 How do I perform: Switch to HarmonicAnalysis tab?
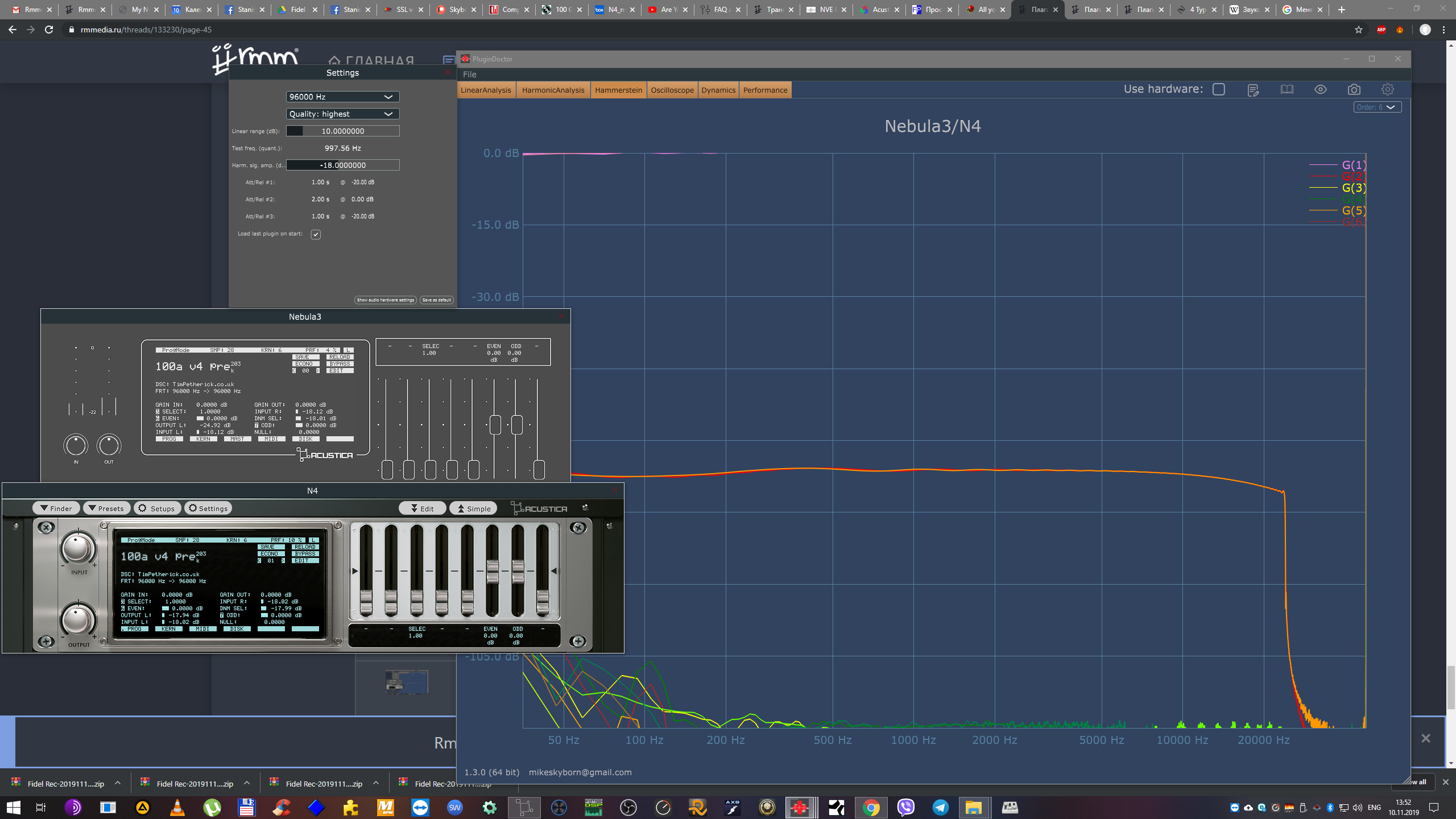553,90
